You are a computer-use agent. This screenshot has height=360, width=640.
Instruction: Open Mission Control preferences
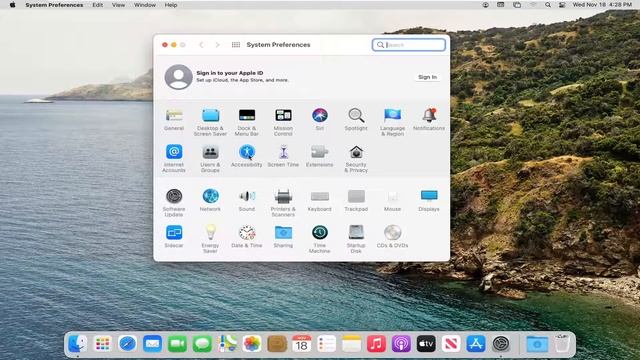[x=283, y=122]
